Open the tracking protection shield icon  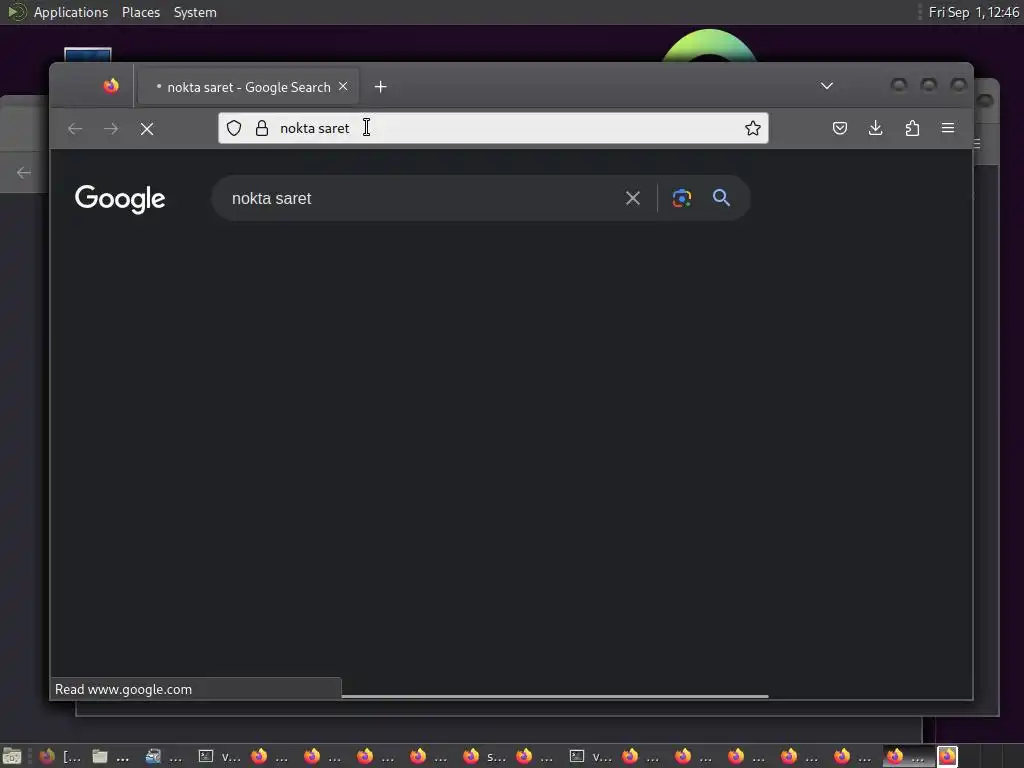(x=234, y=128)
